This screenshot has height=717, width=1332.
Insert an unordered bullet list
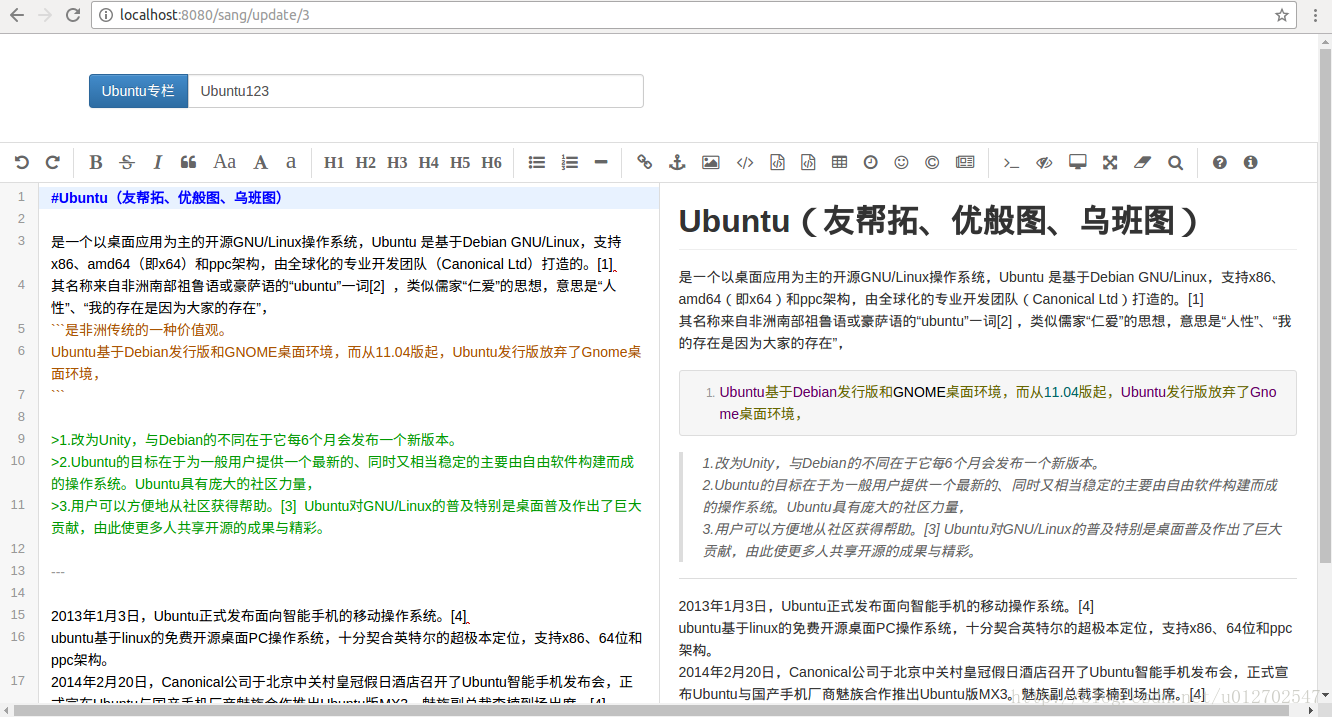pos(537,162)
